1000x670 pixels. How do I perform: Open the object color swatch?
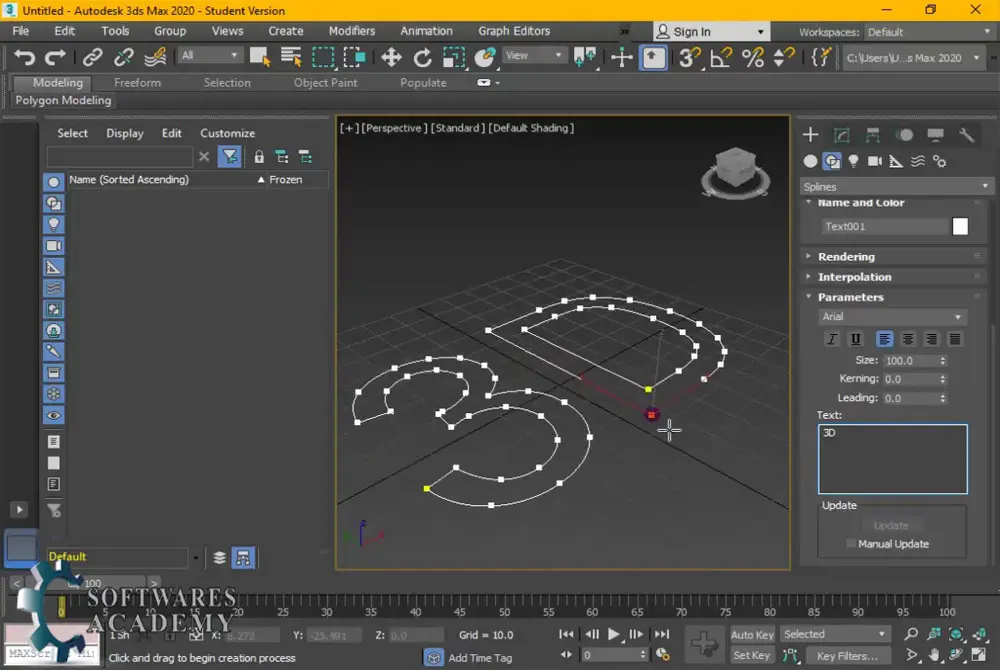pos(960,226)
